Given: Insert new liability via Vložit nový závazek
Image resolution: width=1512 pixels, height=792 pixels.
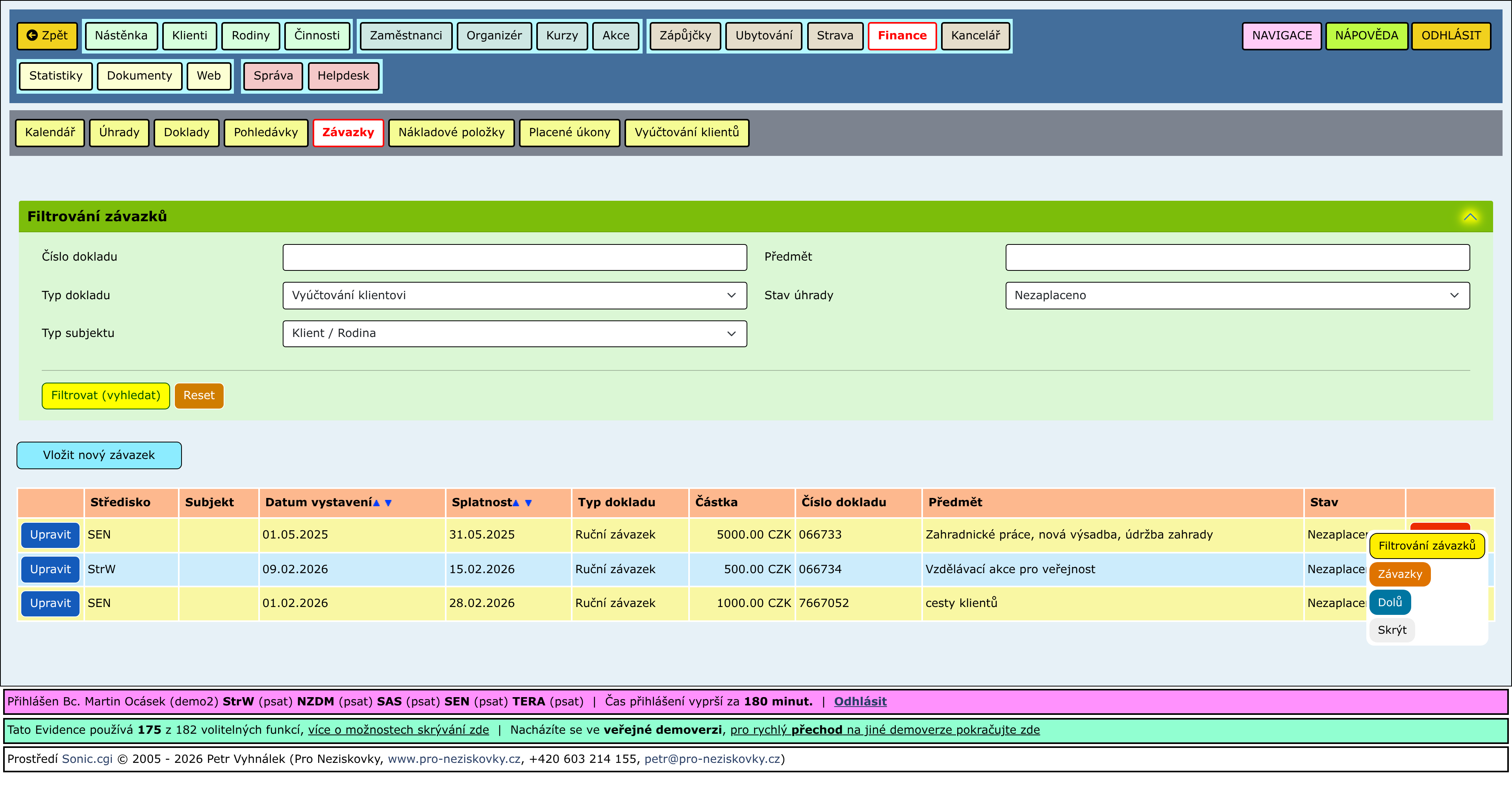Looking at the screenshot, I should pyautogui.click(x=98, y=455).
